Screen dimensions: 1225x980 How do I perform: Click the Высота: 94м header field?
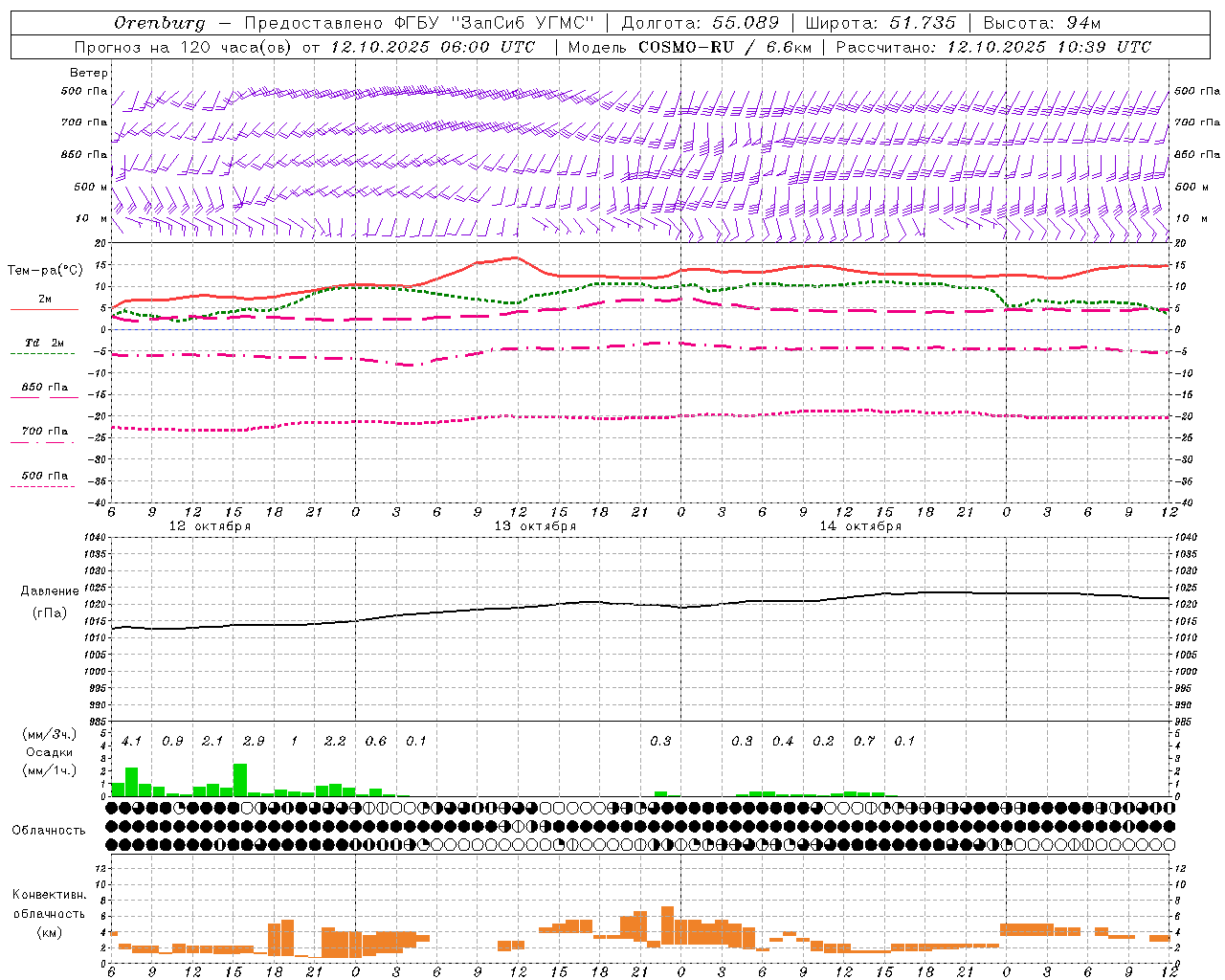(1042, 23)
